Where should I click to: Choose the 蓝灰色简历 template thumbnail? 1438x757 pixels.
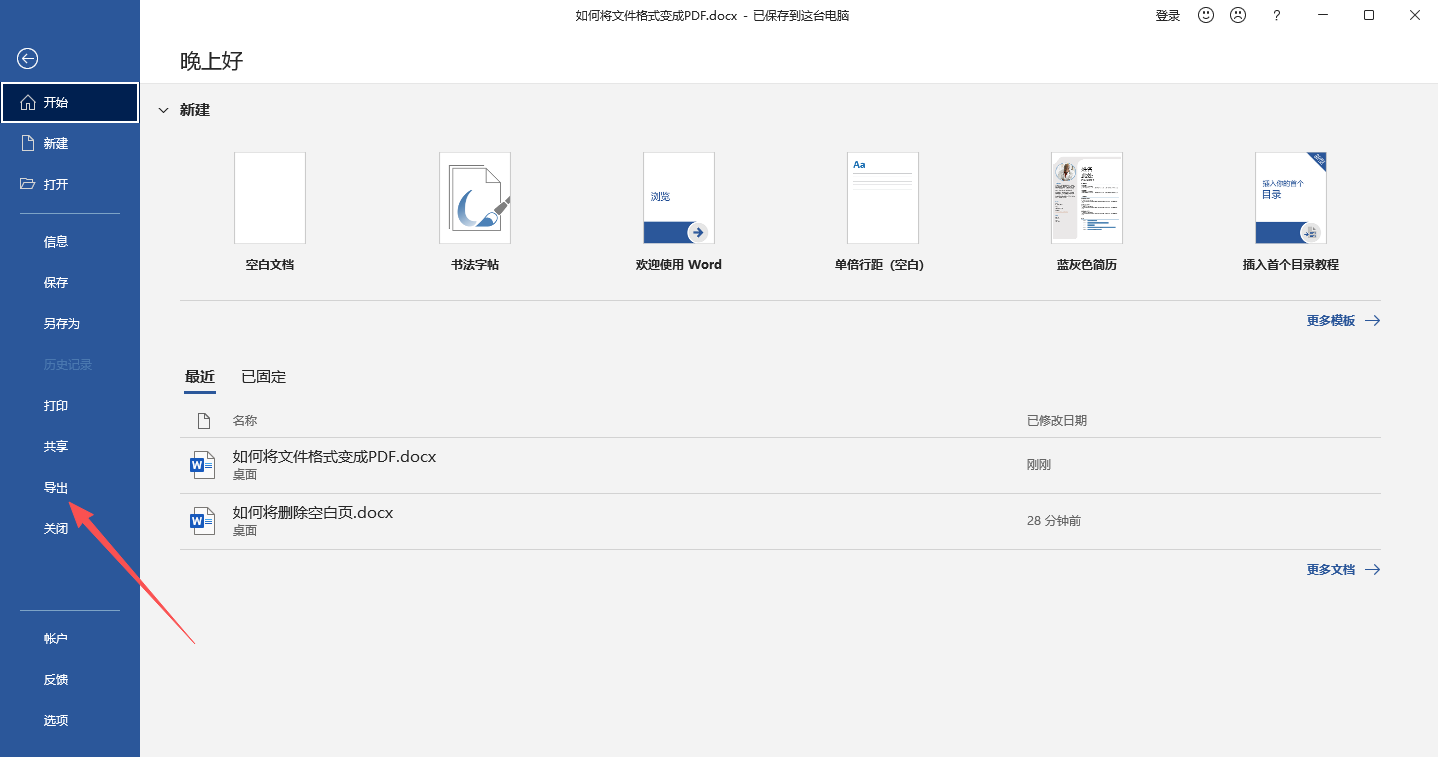1087,198
